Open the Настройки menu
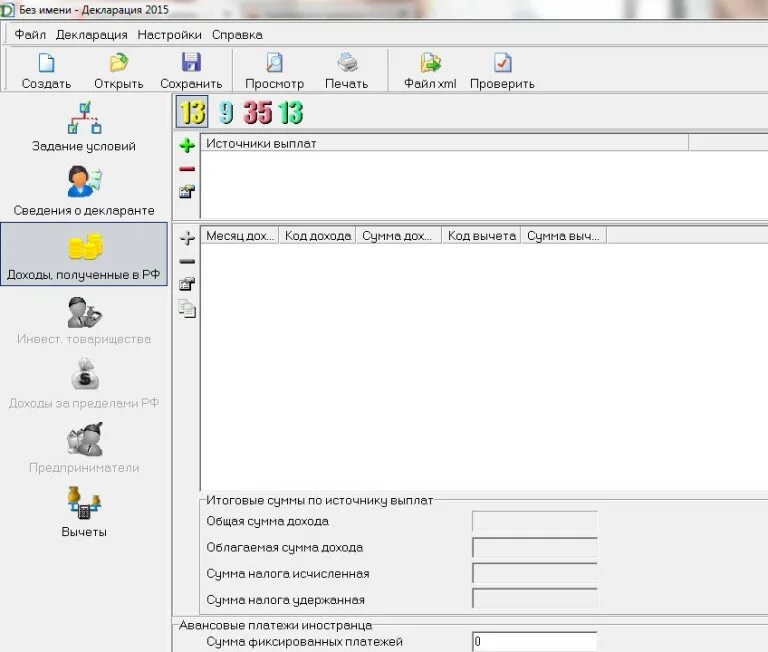The width and height of the screenshot is (768, 652). pyautogui.click(x=169, y=35)
